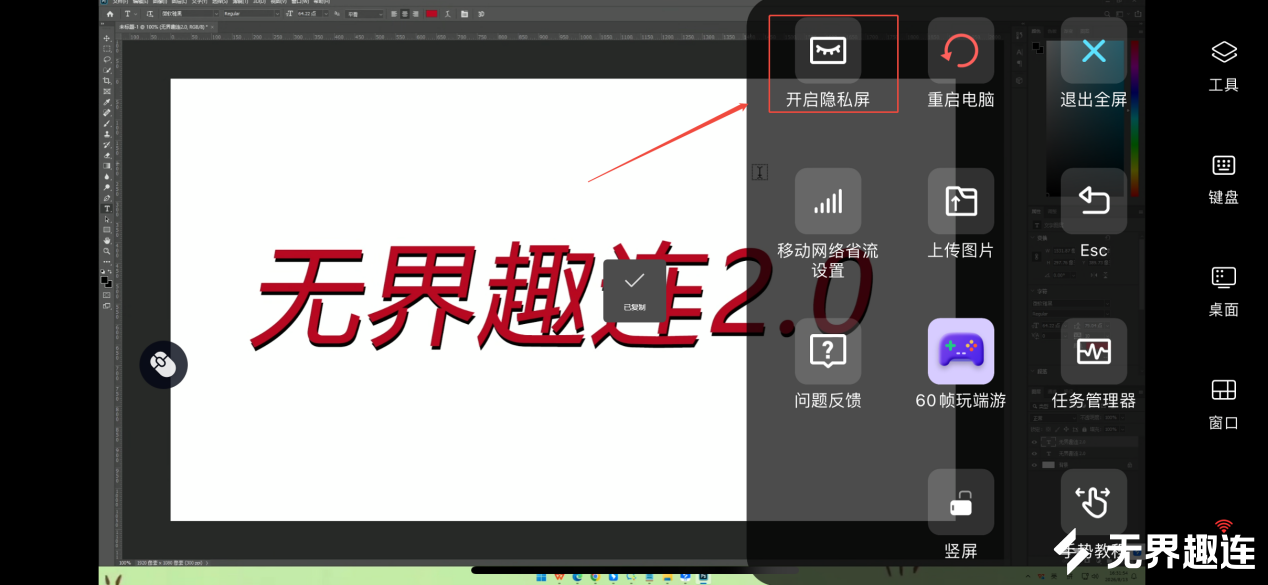
Task: Click the zoom percentage field in status bar
Action: (x=125, y=563)
